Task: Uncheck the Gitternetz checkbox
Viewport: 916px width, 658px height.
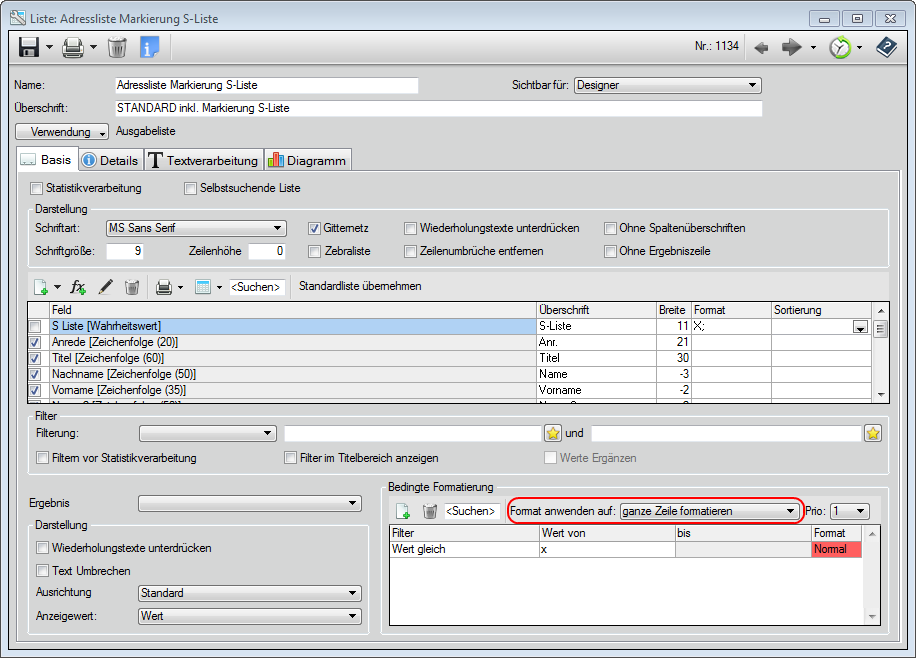Action: pos(315,228)
